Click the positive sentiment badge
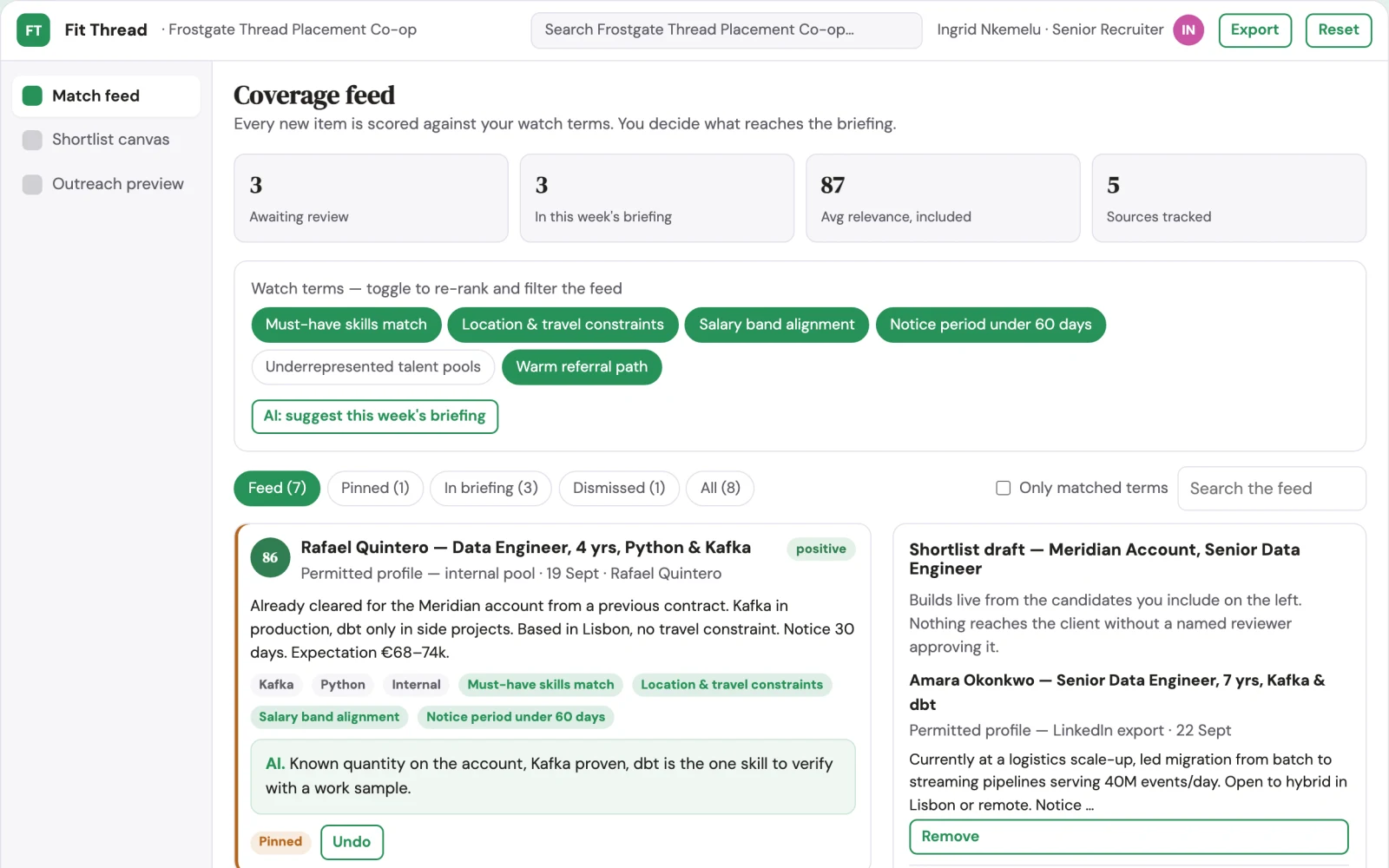Screen dimensions: 1389x868 click(x=820, y=549)
